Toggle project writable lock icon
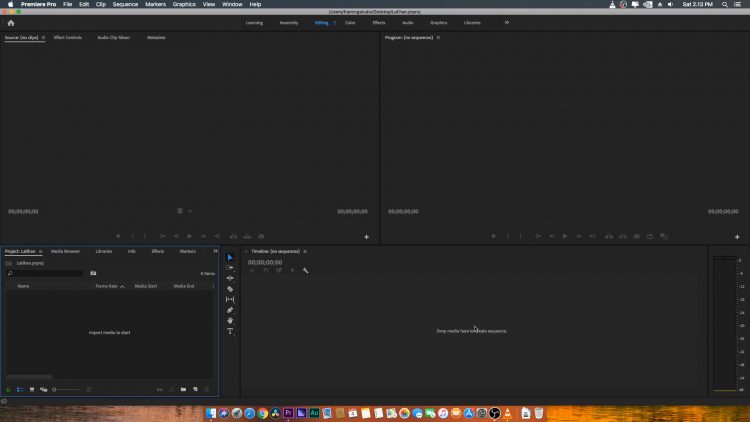The height and width of the screenshot is (422, 750). [x=8, y=389]
